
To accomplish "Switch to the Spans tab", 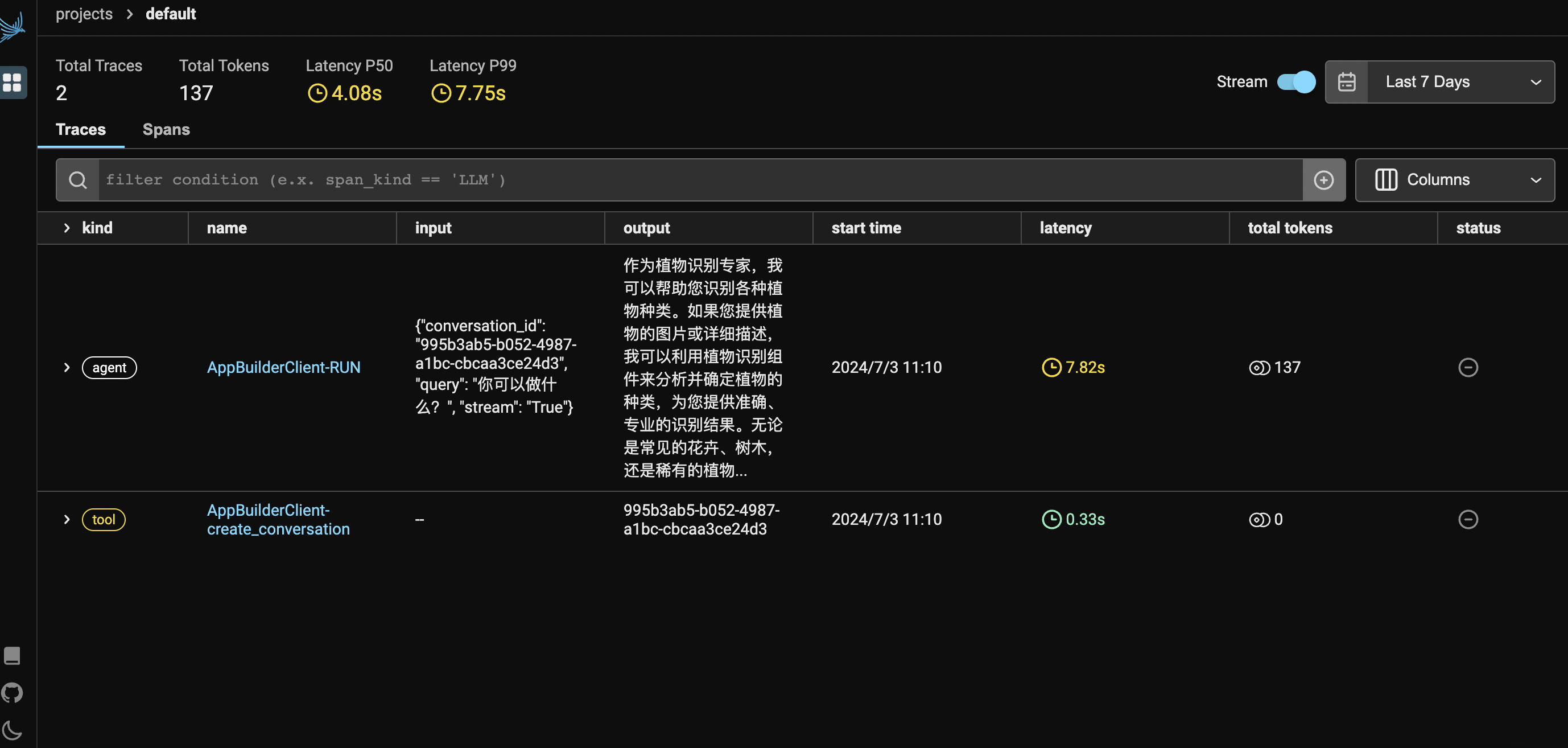I will (x=166, y=129).
